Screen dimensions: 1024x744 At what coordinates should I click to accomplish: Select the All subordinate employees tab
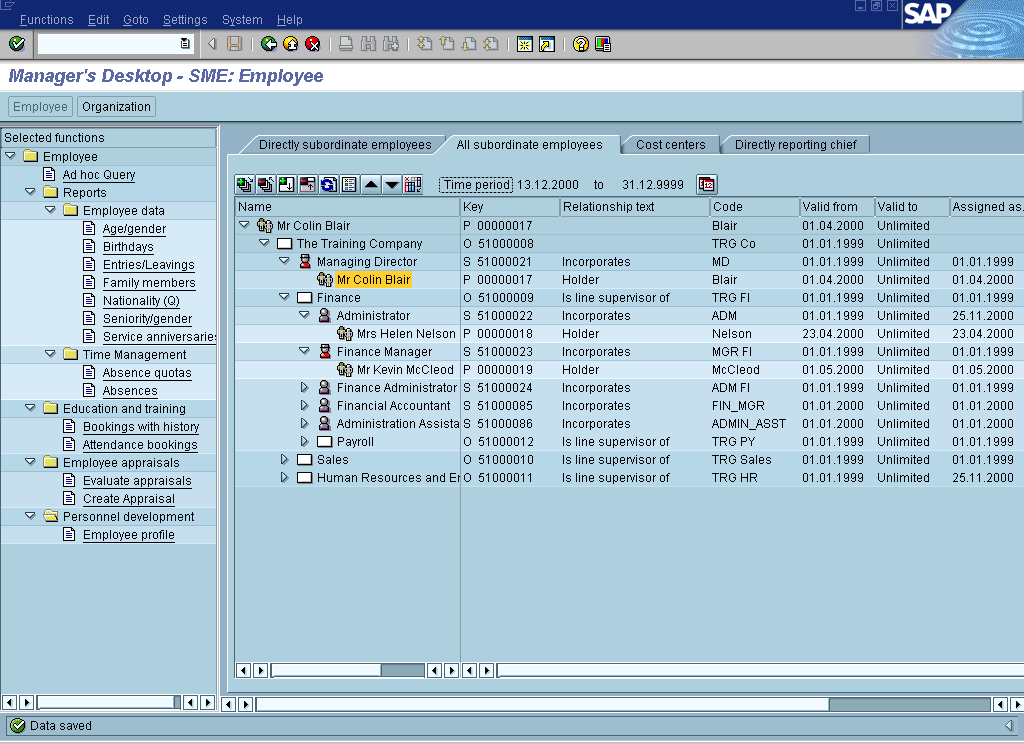[x=529, y=144]
